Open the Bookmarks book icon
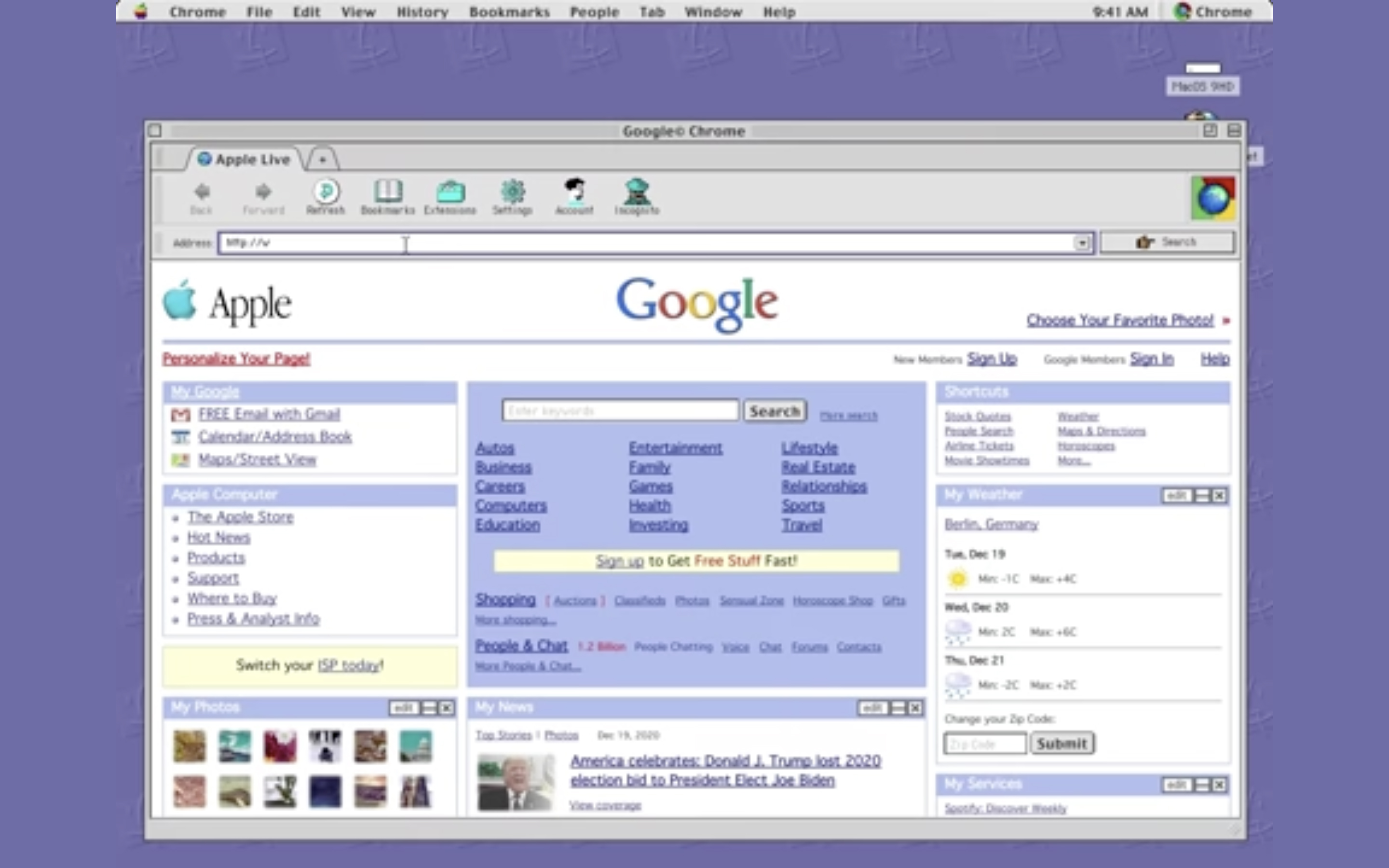The height and width of the screenshot is (868, 1389). [388, 191]
